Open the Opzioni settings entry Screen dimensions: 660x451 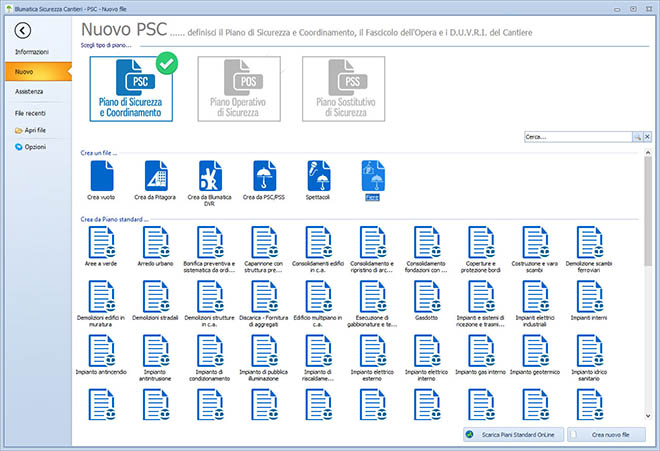click(35, 147)
